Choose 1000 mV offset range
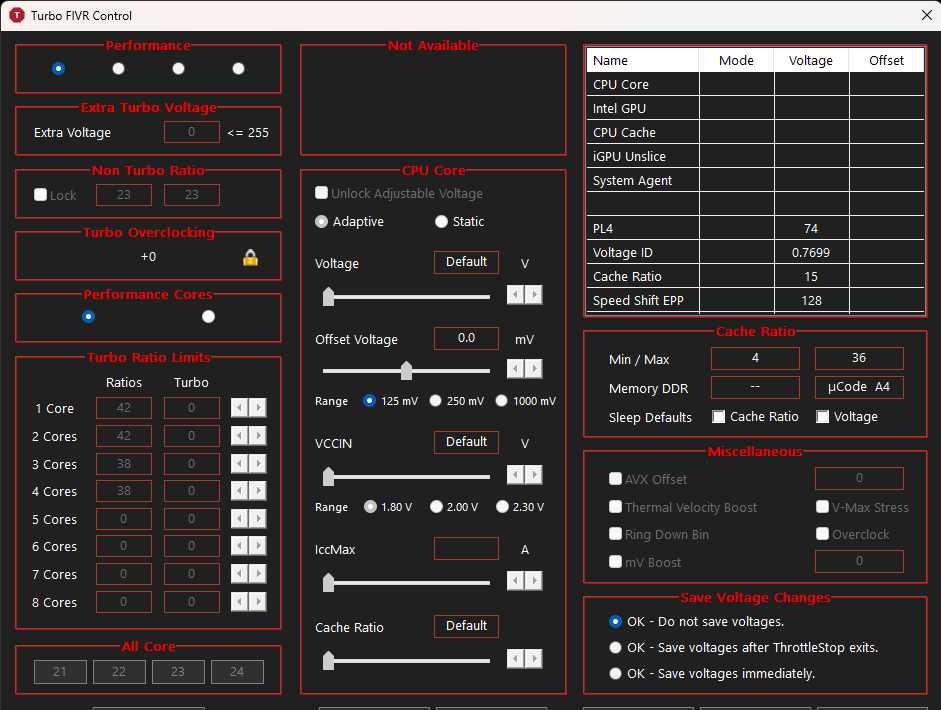 (502, 400)
